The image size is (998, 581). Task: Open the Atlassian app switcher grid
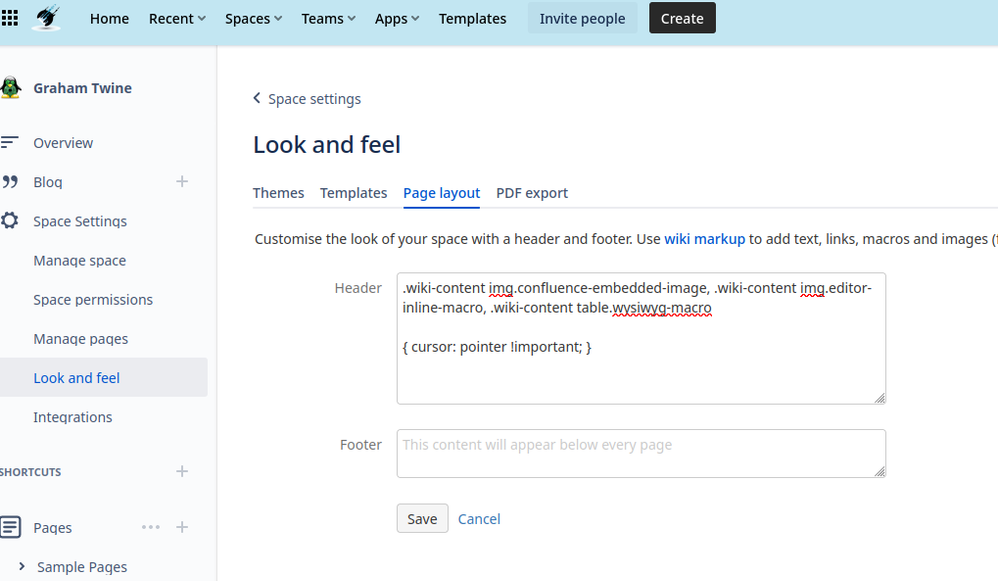coord(11,18)
